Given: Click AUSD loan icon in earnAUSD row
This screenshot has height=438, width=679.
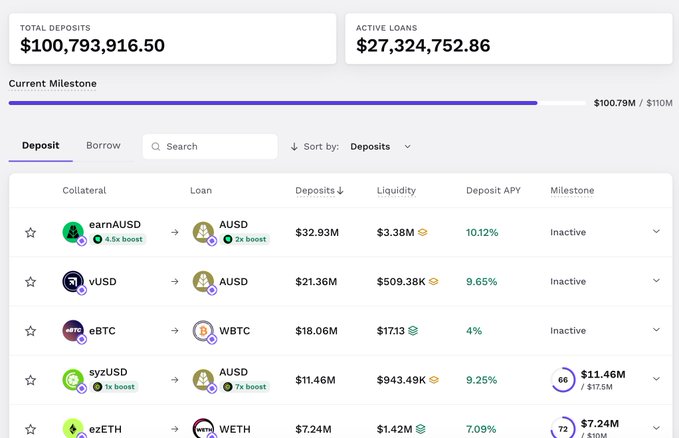Looking at the screenshot, I should pos(203,232).
